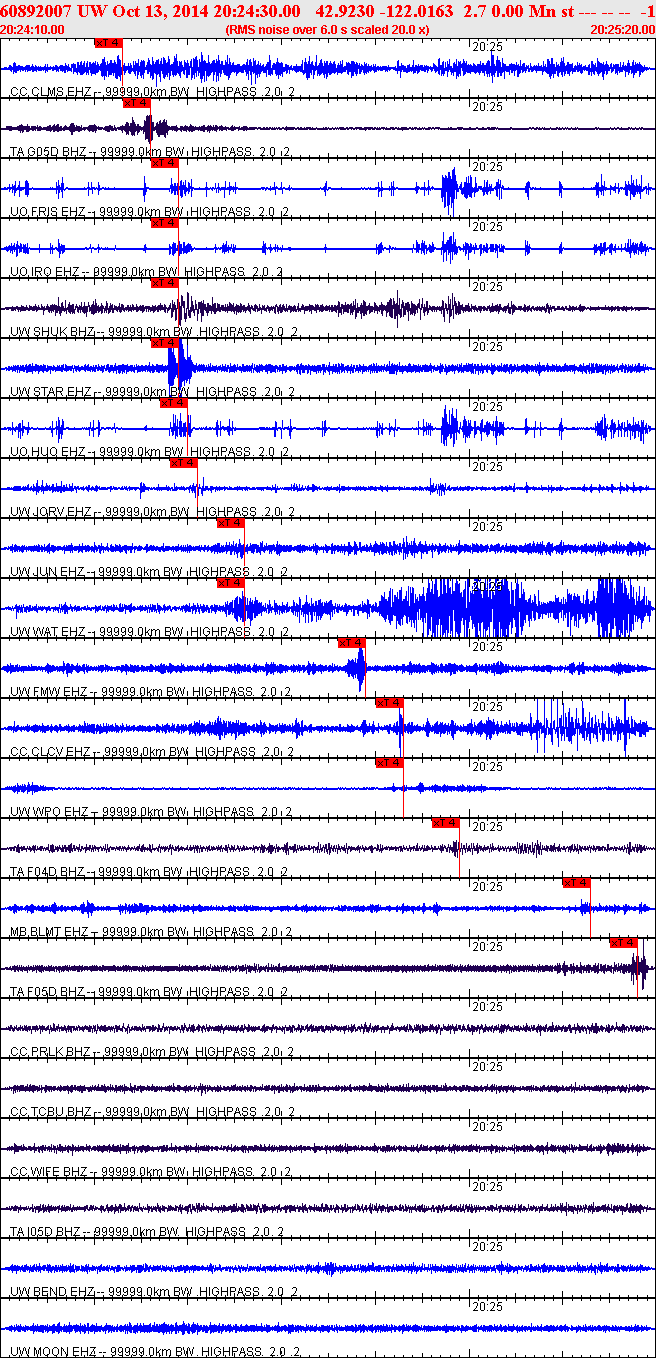Screen dimensions: 656x1358
Task: Select the red pick flag on UW.JORV trace
Action: [x=183, y=463]
